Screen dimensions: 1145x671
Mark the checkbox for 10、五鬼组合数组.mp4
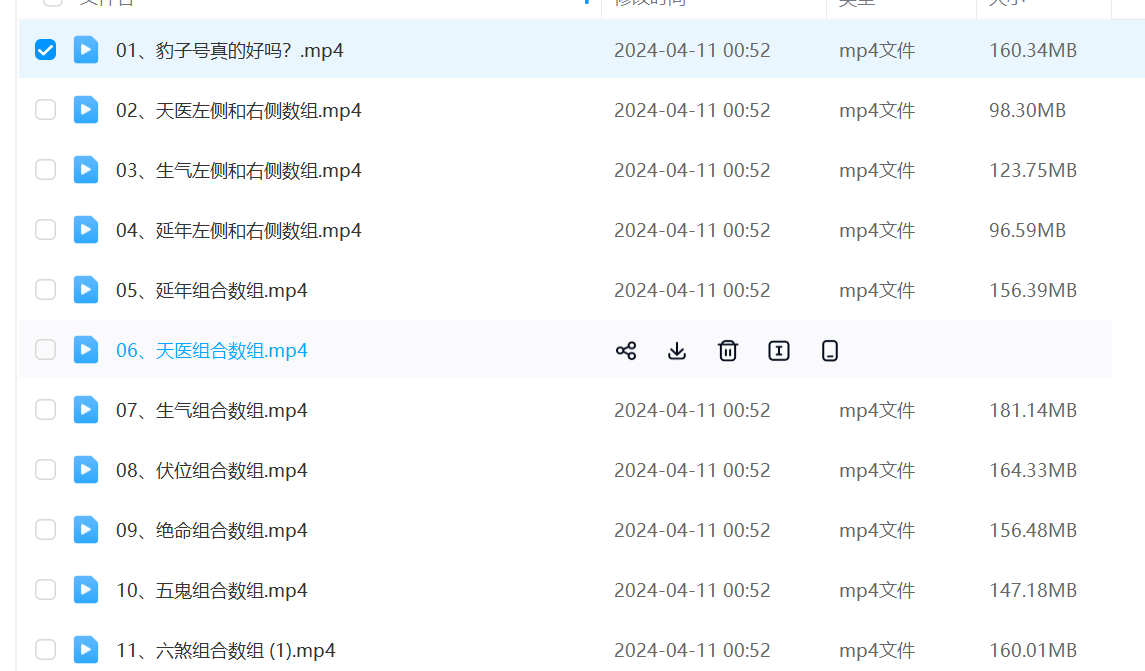click(45, 590)
